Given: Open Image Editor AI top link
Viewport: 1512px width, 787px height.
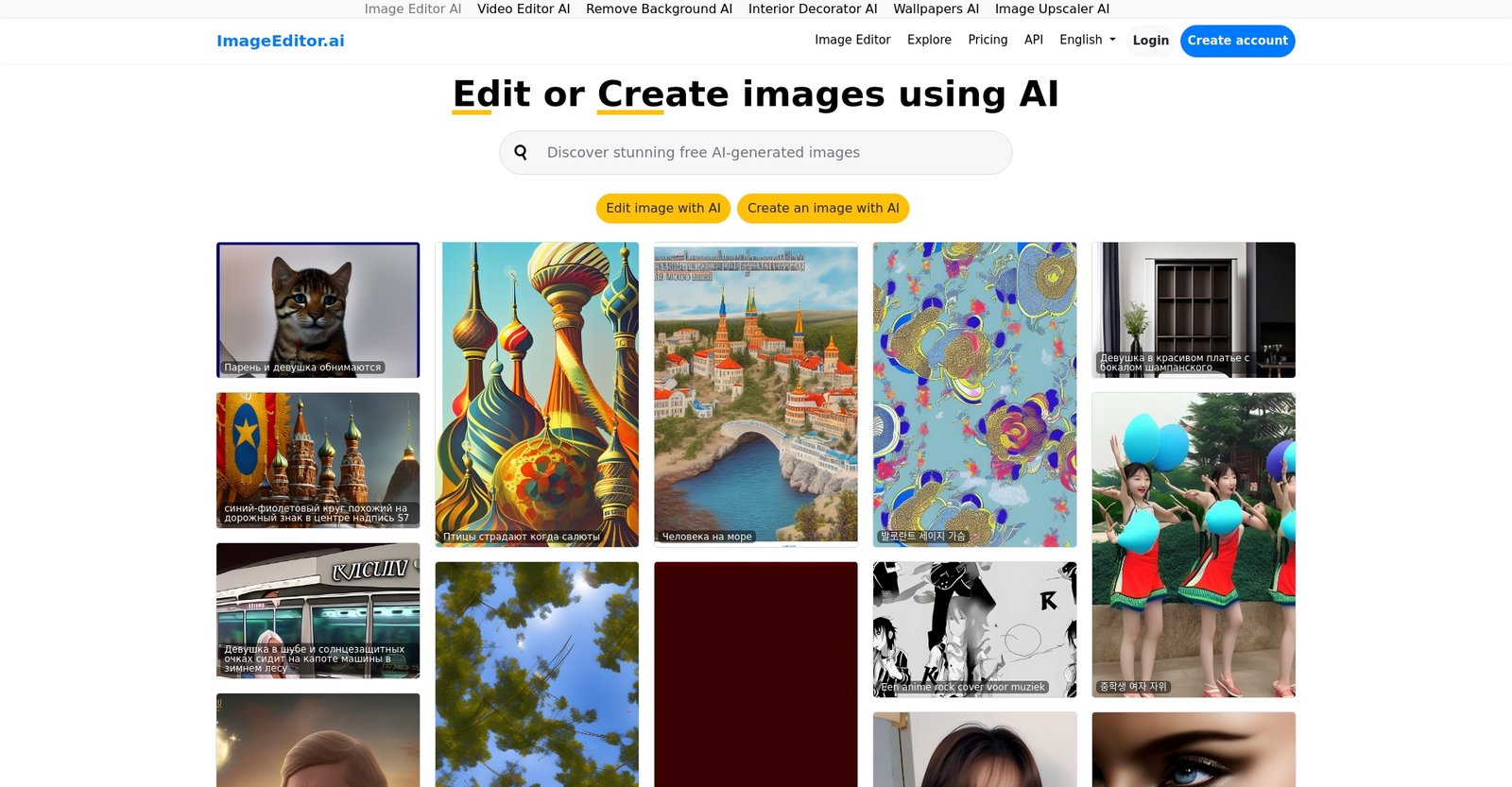Looking at the screenshot, I should pyautogui.click(x=413, y=9).
